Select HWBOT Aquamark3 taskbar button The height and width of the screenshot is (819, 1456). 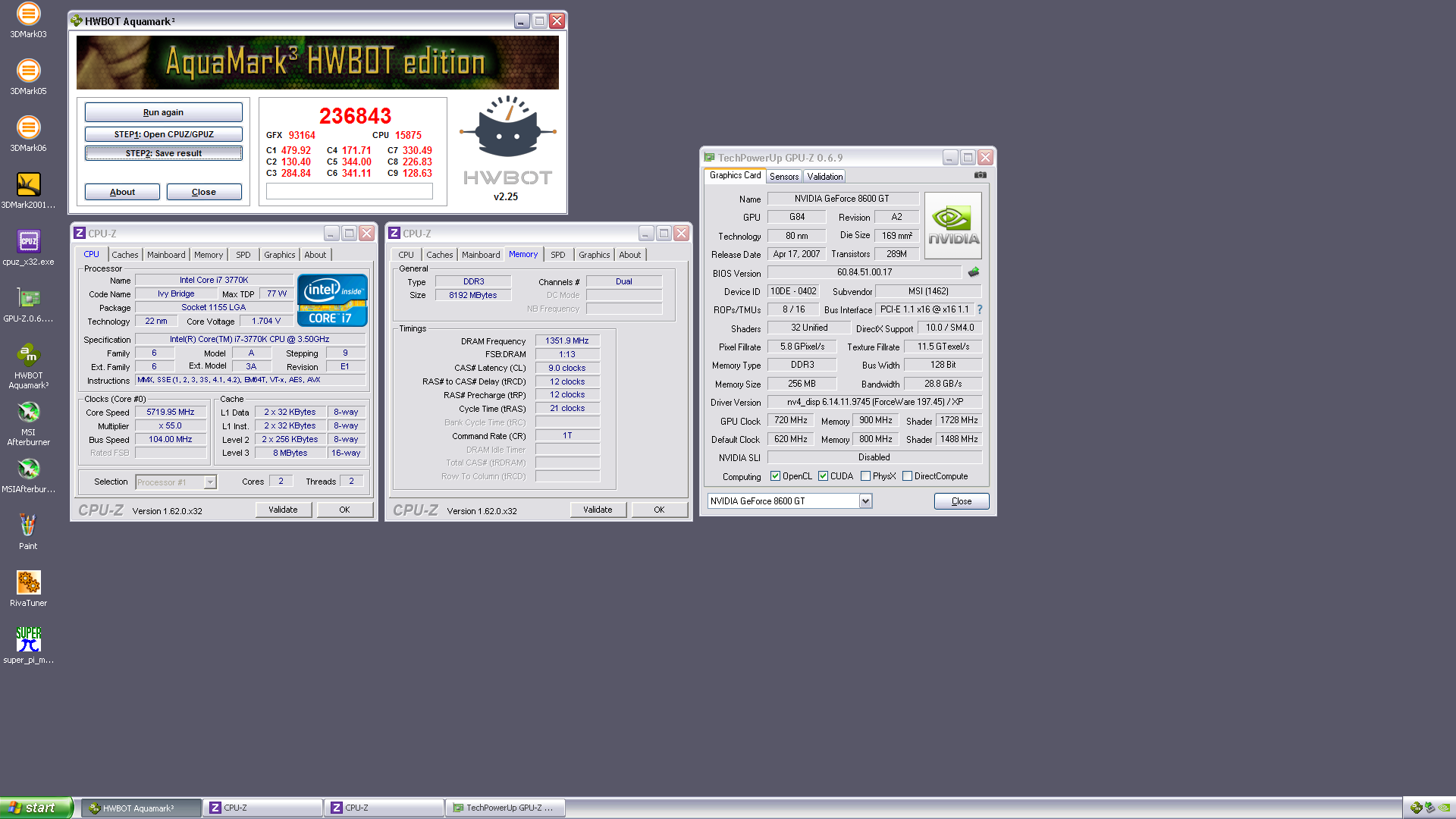tap(142, 808)
